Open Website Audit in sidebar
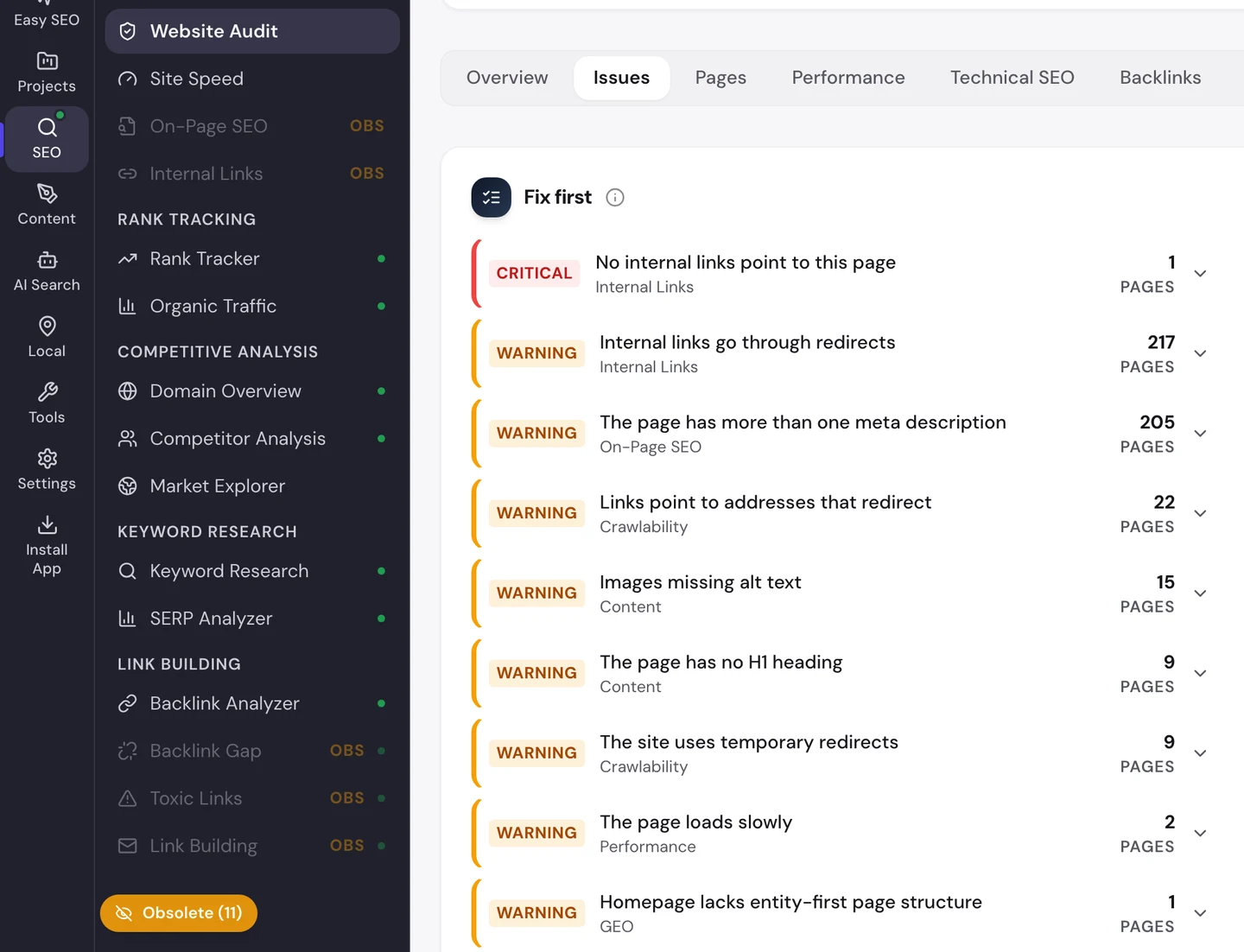The height and width of the screenshot is (952, 1244). click(252, 31)
